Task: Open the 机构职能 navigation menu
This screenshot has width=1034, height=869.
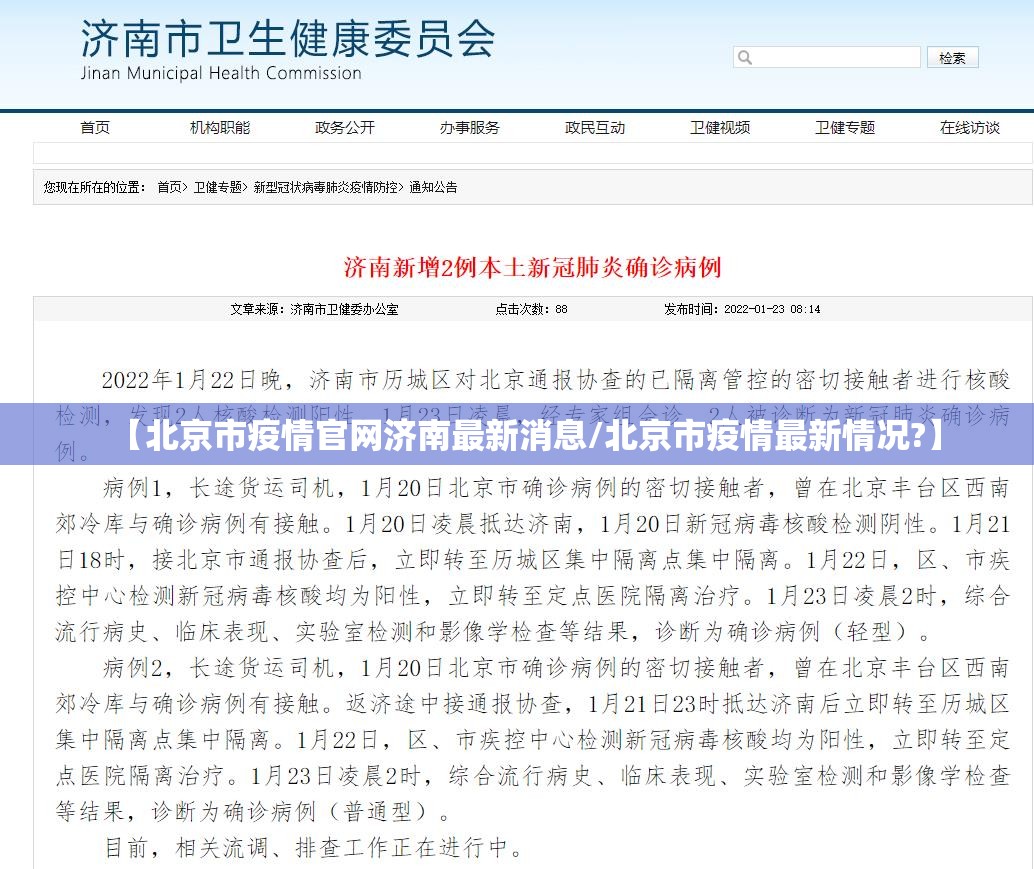Action: tap(220, 127)
